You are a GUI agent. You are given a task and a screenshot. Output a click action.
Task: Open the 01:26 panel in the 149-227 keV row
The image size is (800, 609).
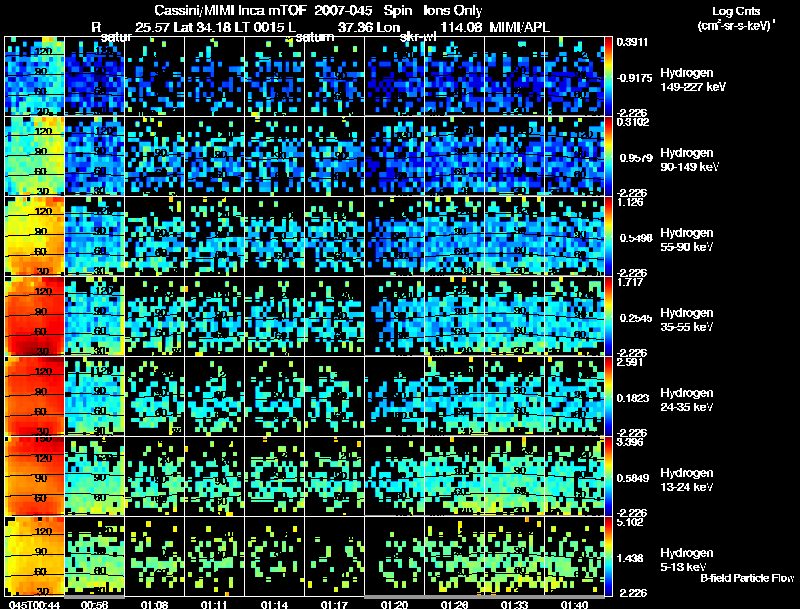click(455, 76)
